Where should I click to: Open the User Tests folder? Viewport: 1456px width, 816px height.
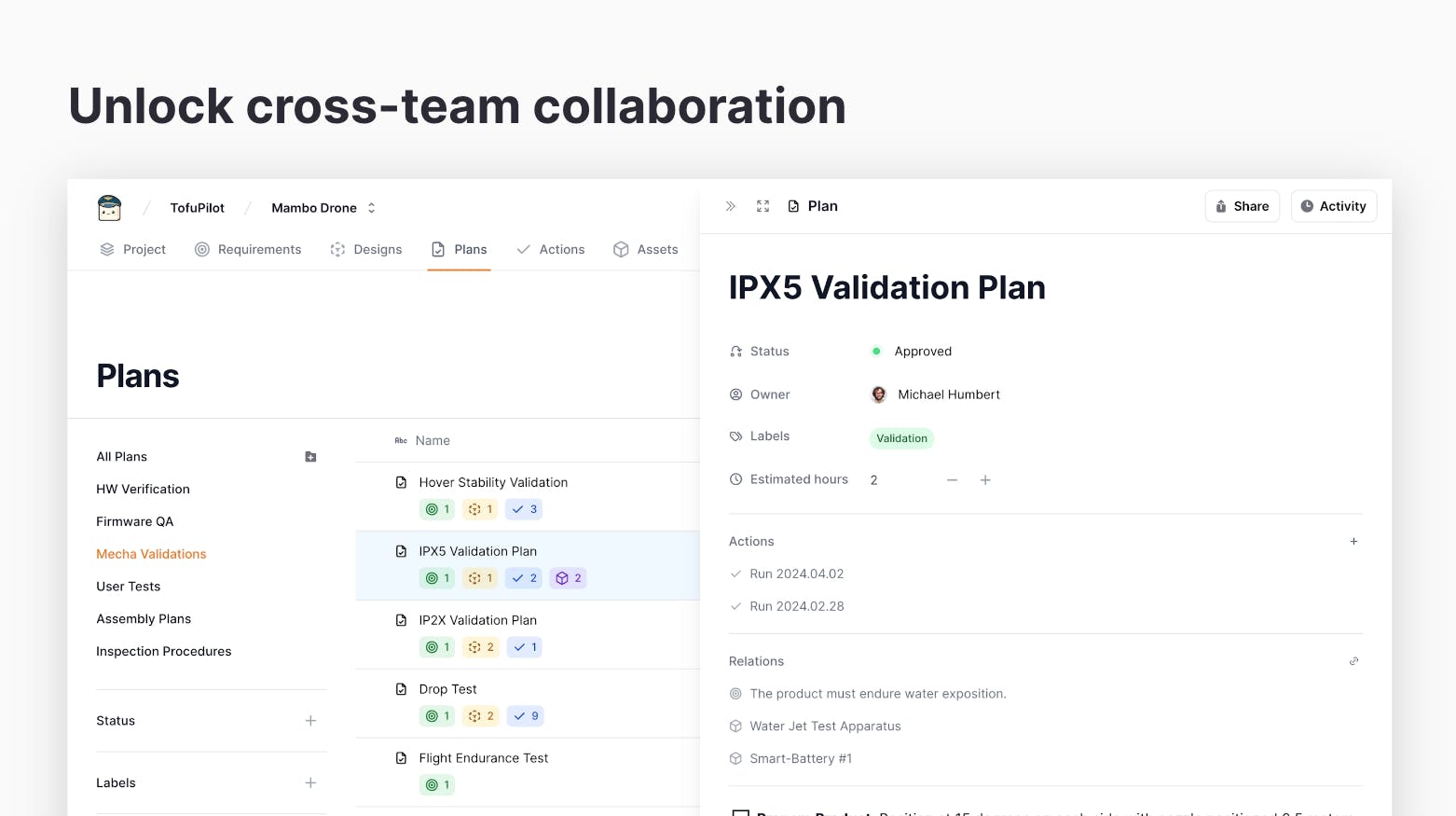[129, 587]
